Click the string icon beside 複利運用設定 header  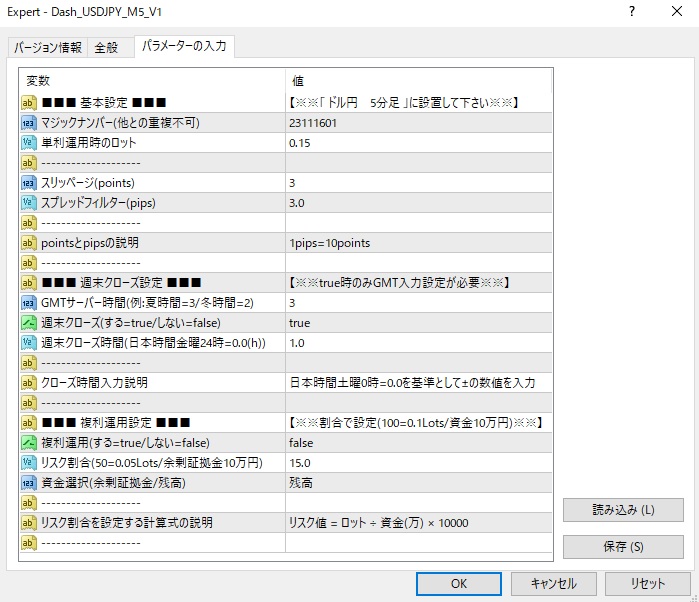(29, 423)
